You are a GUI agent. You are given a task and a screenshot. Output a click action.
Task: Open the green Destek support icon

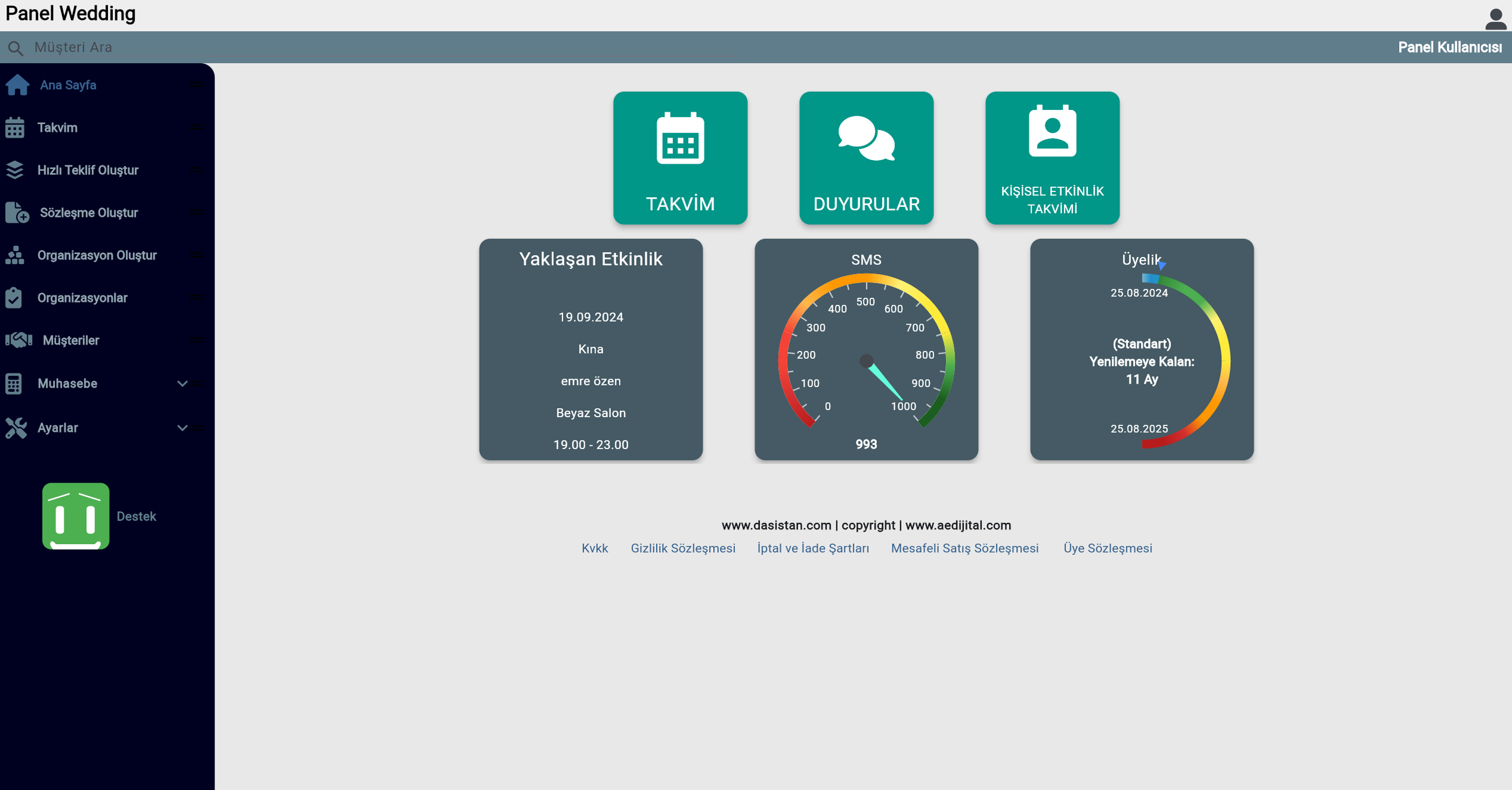point(76,516)
